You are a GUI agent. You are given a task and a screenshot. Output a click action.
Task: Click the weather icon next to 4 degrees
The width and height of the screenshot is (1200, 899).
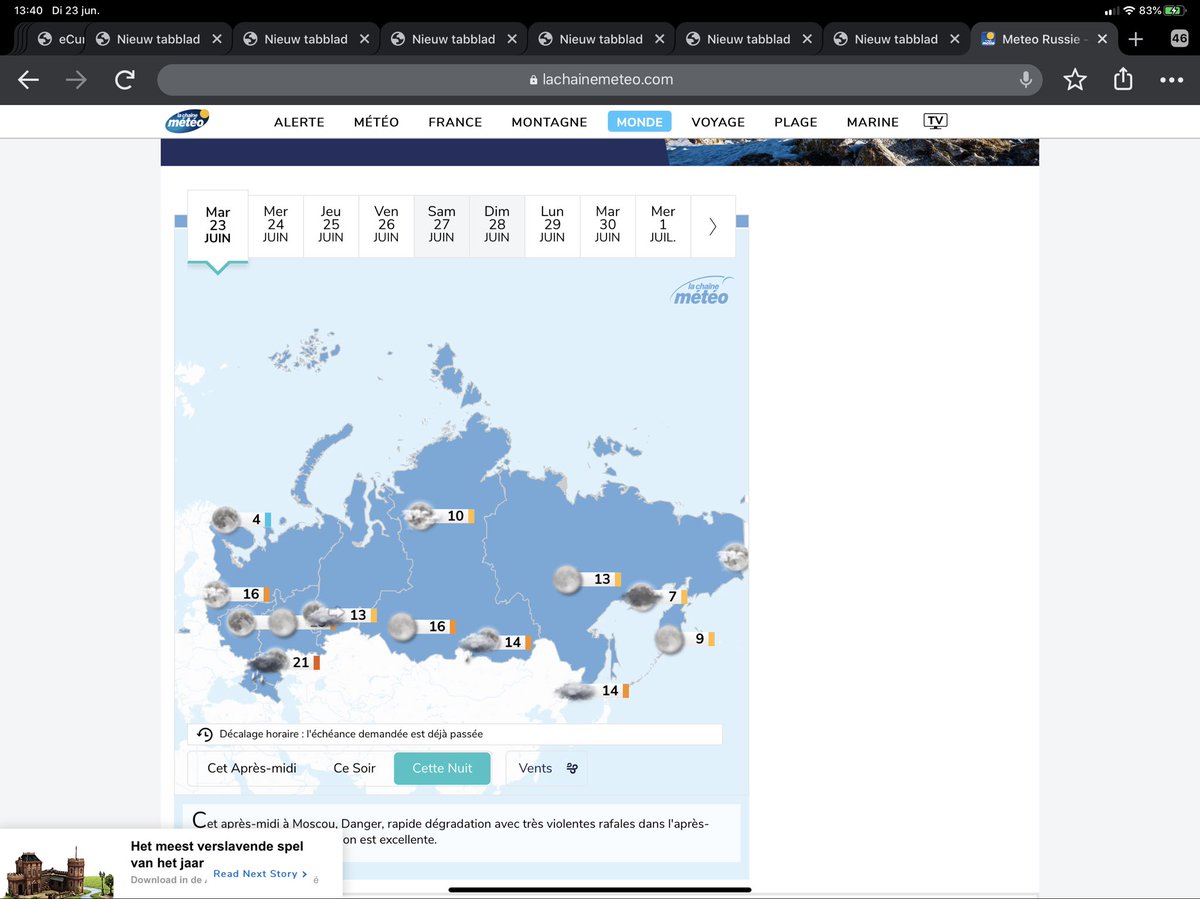click(x=225, y=519)
